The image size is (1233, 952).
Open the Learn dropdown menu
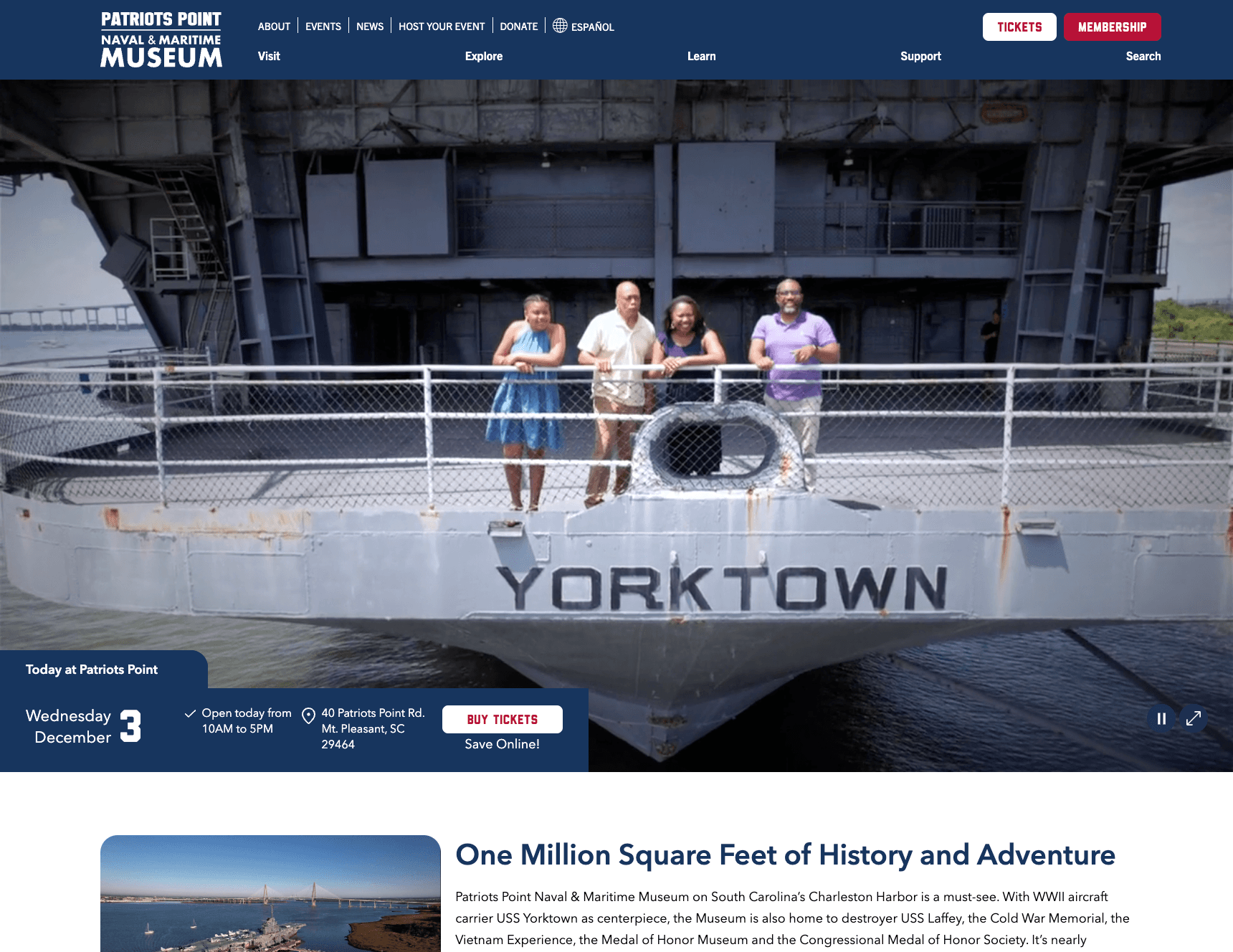(x=702, y=56)
